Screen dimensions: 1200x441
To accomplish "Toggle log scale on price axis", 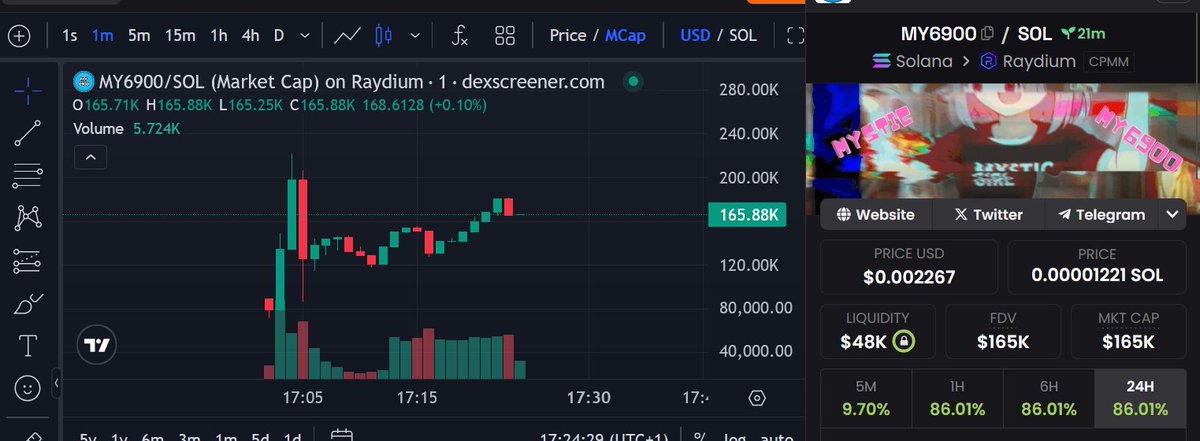I will click(x=734, y=436).
